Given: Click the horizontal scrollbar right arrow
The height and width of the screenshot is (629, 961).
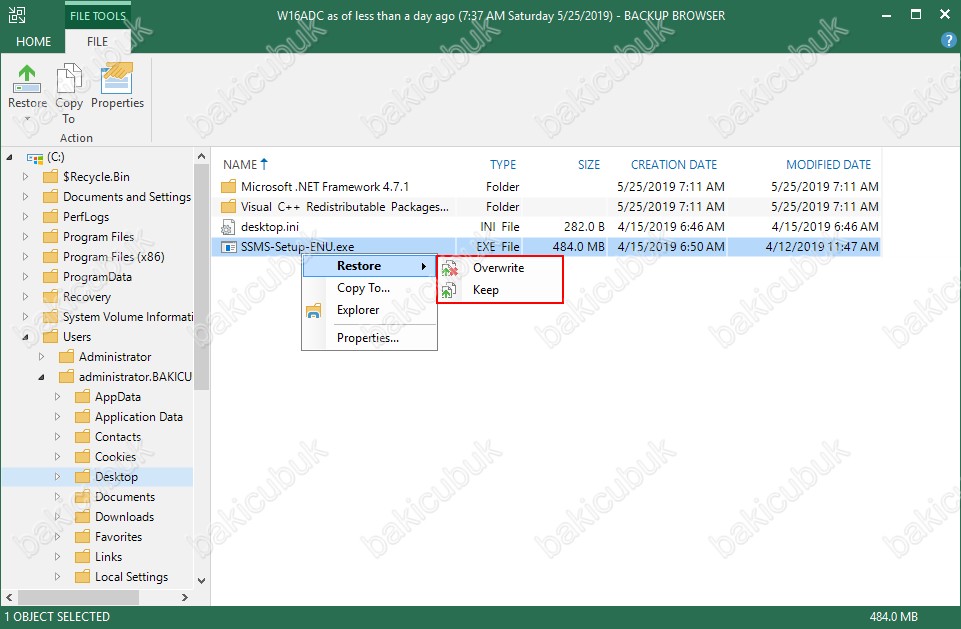Looking at the screenshot, I should [184, 597].
